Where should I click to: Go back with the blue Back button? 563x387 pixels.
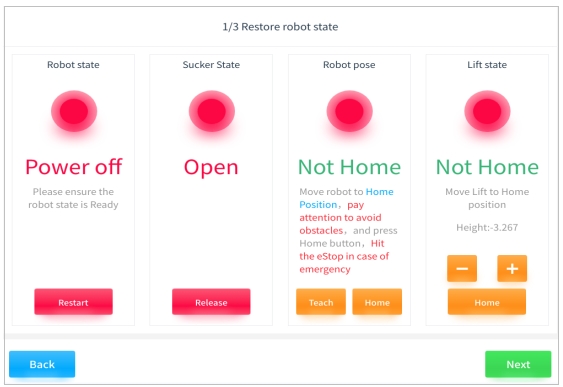click(x=42, y=364)
